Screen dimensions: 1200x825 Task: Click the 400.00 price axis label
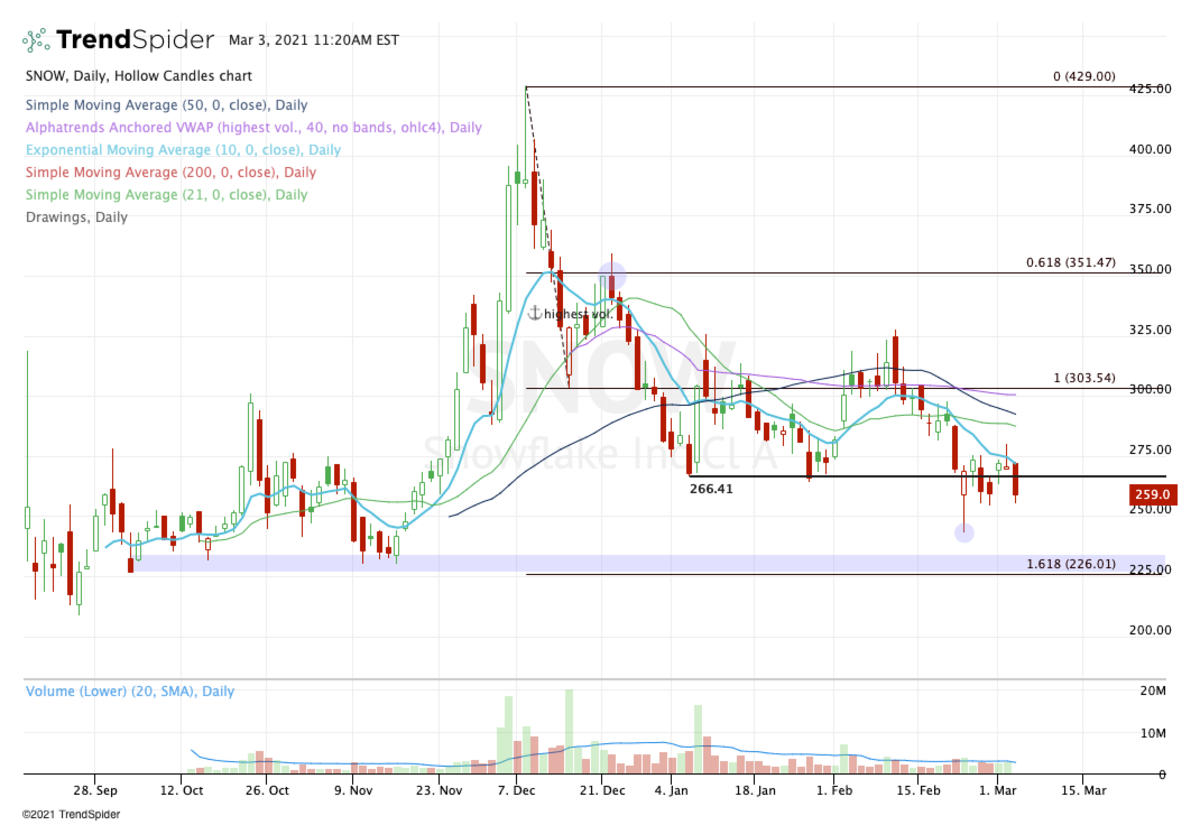coord(1150,149)
